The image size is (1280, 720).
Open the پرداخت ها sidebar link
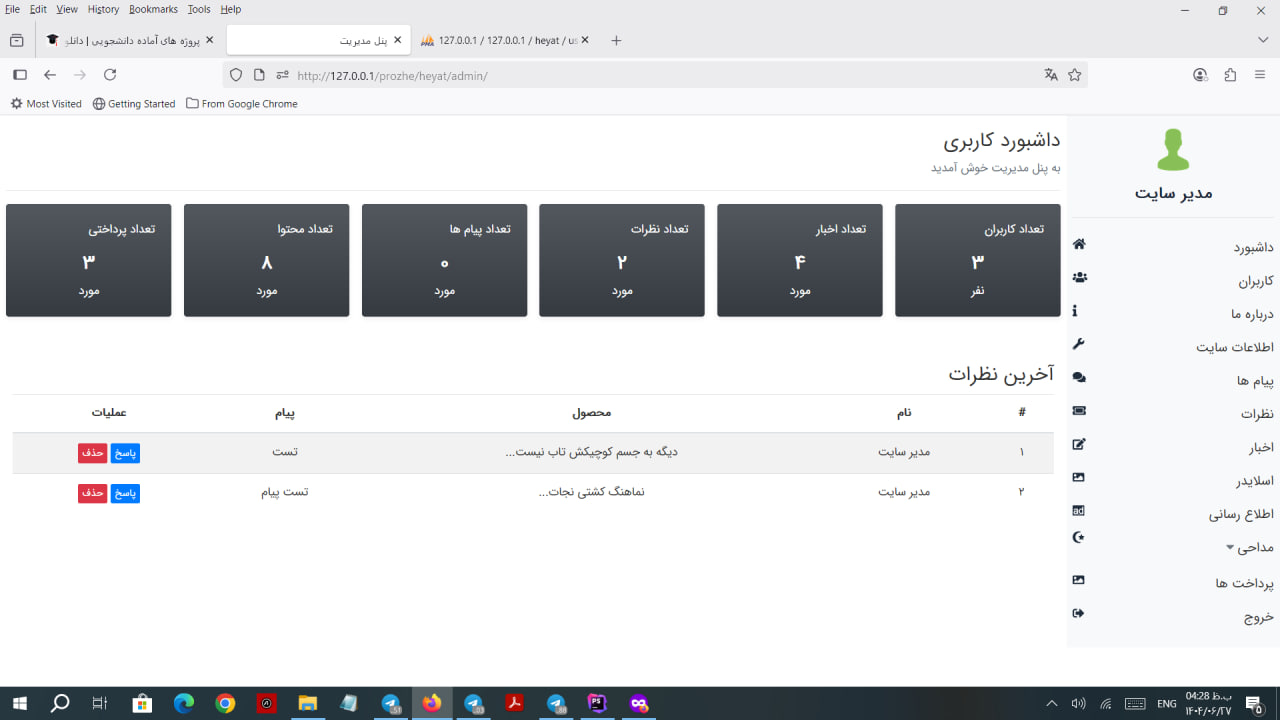[1244, 583]
